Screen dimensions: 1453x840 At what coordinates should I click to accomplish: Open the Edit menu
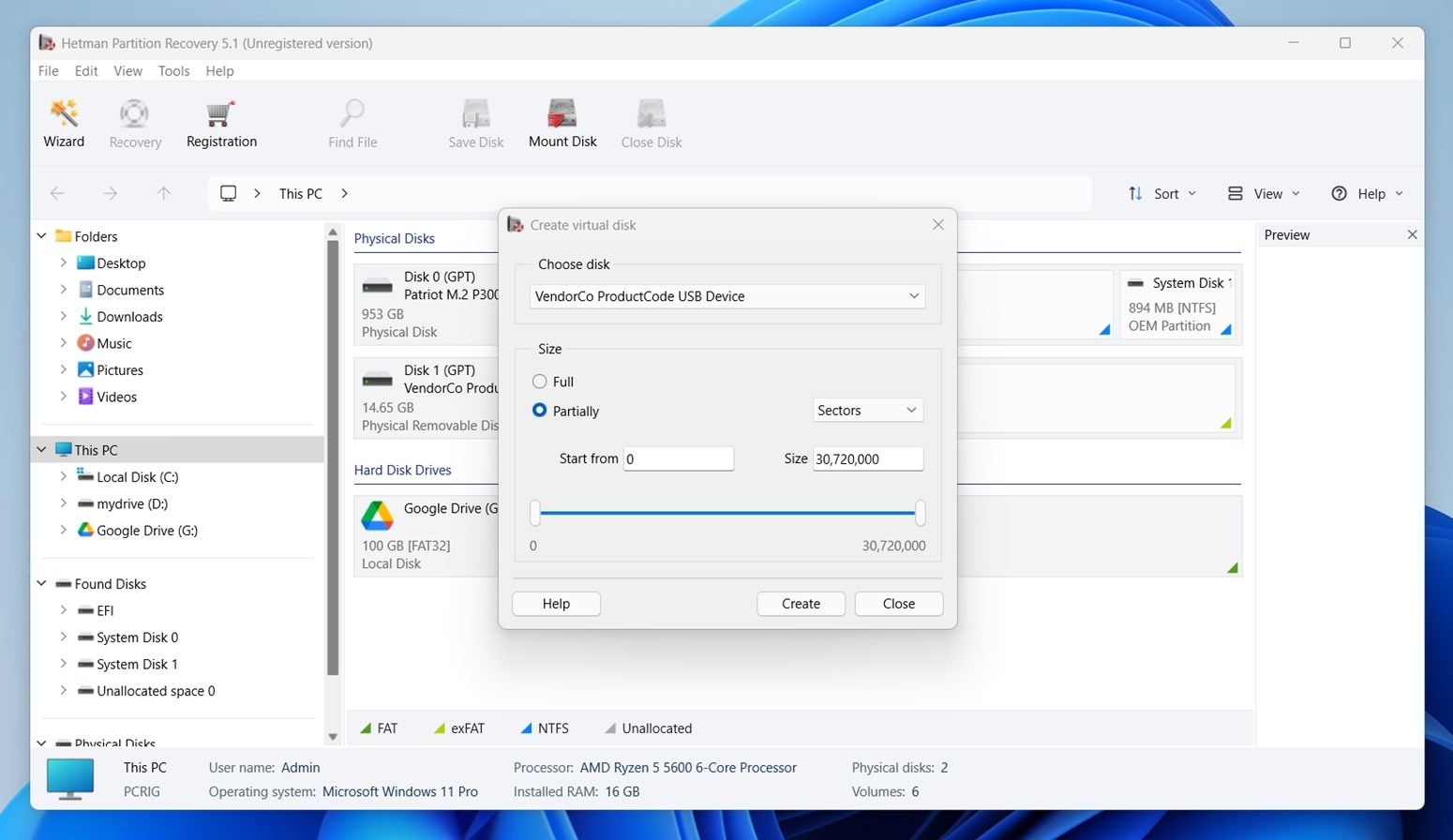[x=85, y=70]
